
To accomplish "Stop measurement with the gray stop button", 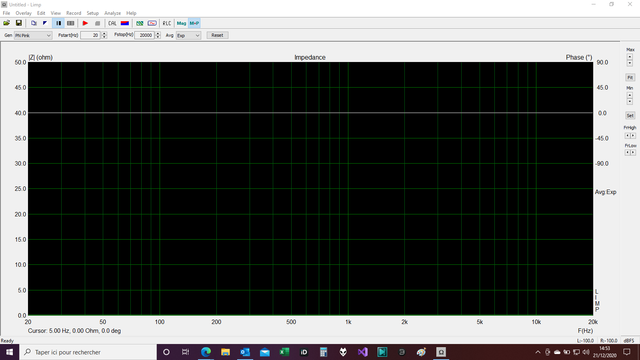I will coord(97,23).
